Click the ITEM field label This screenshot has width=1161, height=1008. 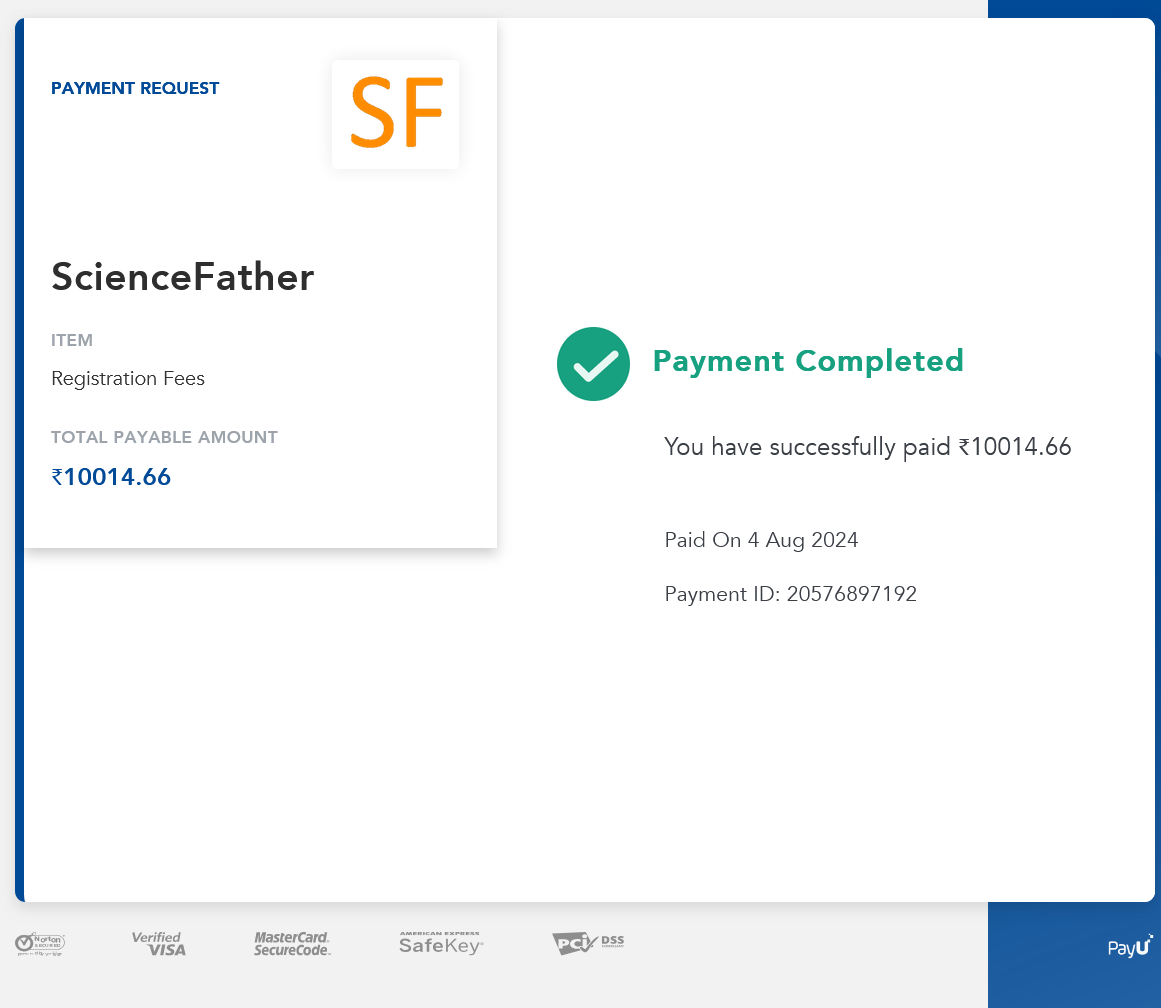click(x=72, y=340)
